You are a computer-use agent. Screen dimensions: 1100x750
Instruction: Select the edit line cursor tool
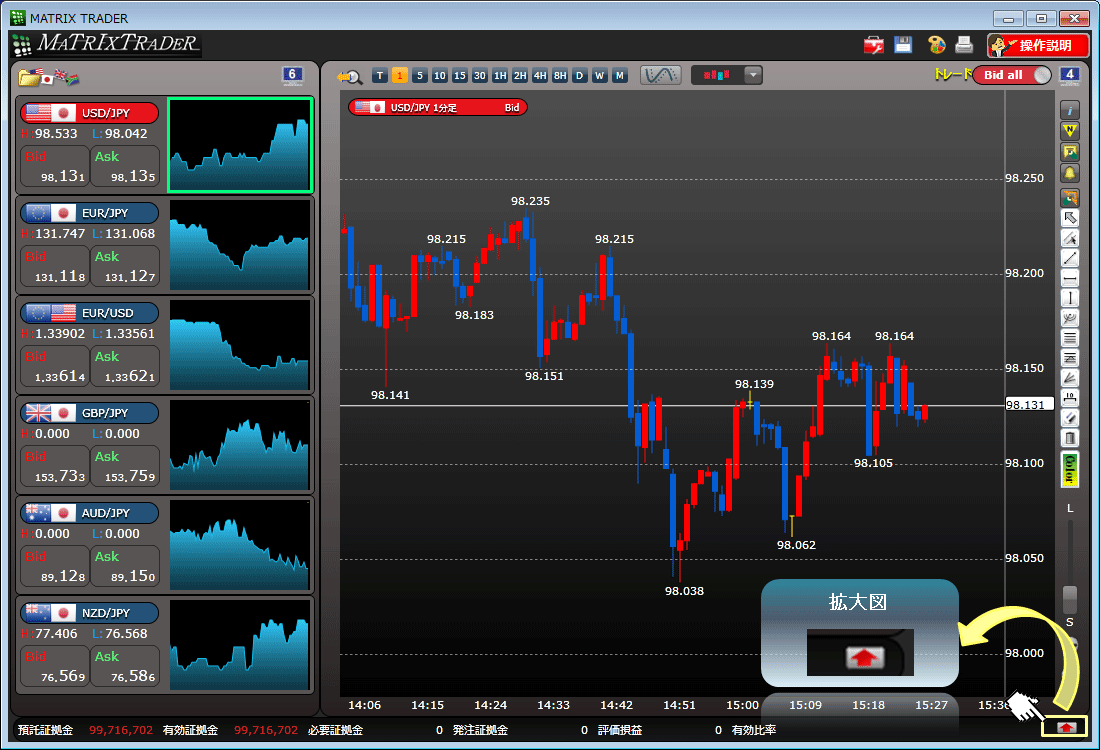tap(1070, 238)
